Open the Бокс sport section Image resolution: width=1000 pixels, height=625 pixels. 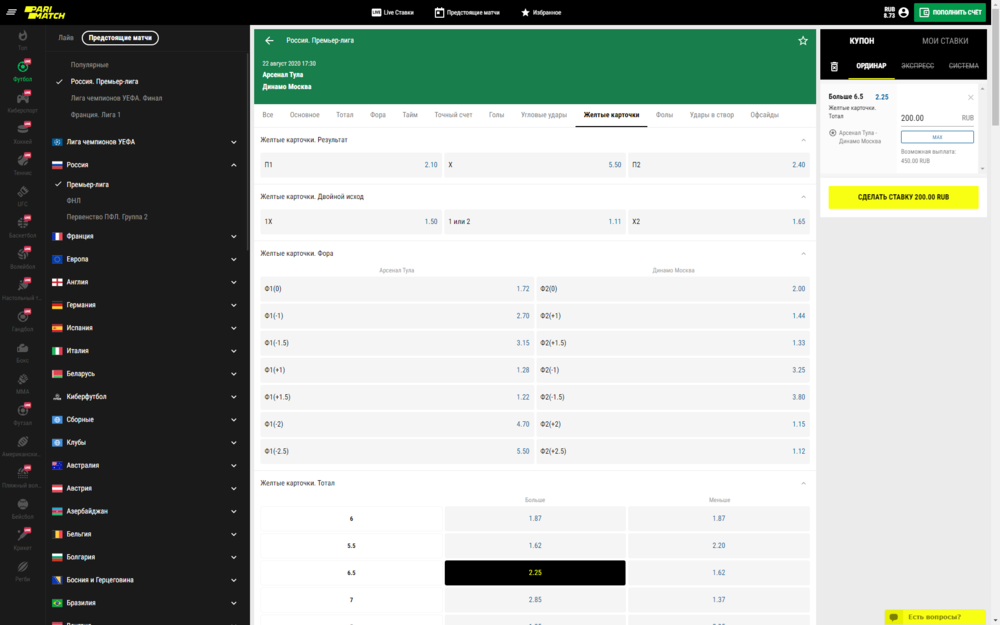pyautogui.click(x=23, y=352)
